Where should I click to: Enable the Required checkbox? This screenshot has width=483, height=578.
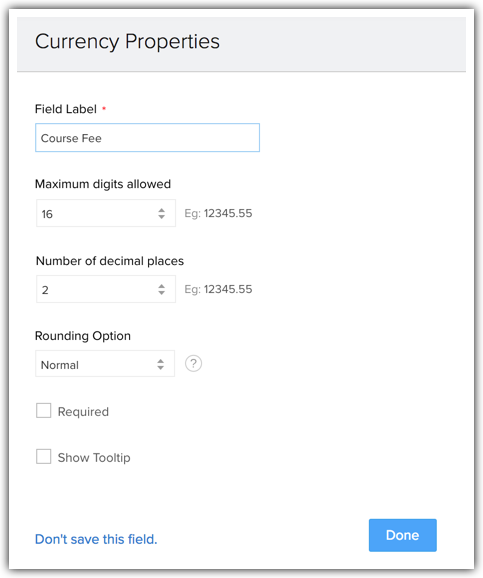click(x=44, y=410)
